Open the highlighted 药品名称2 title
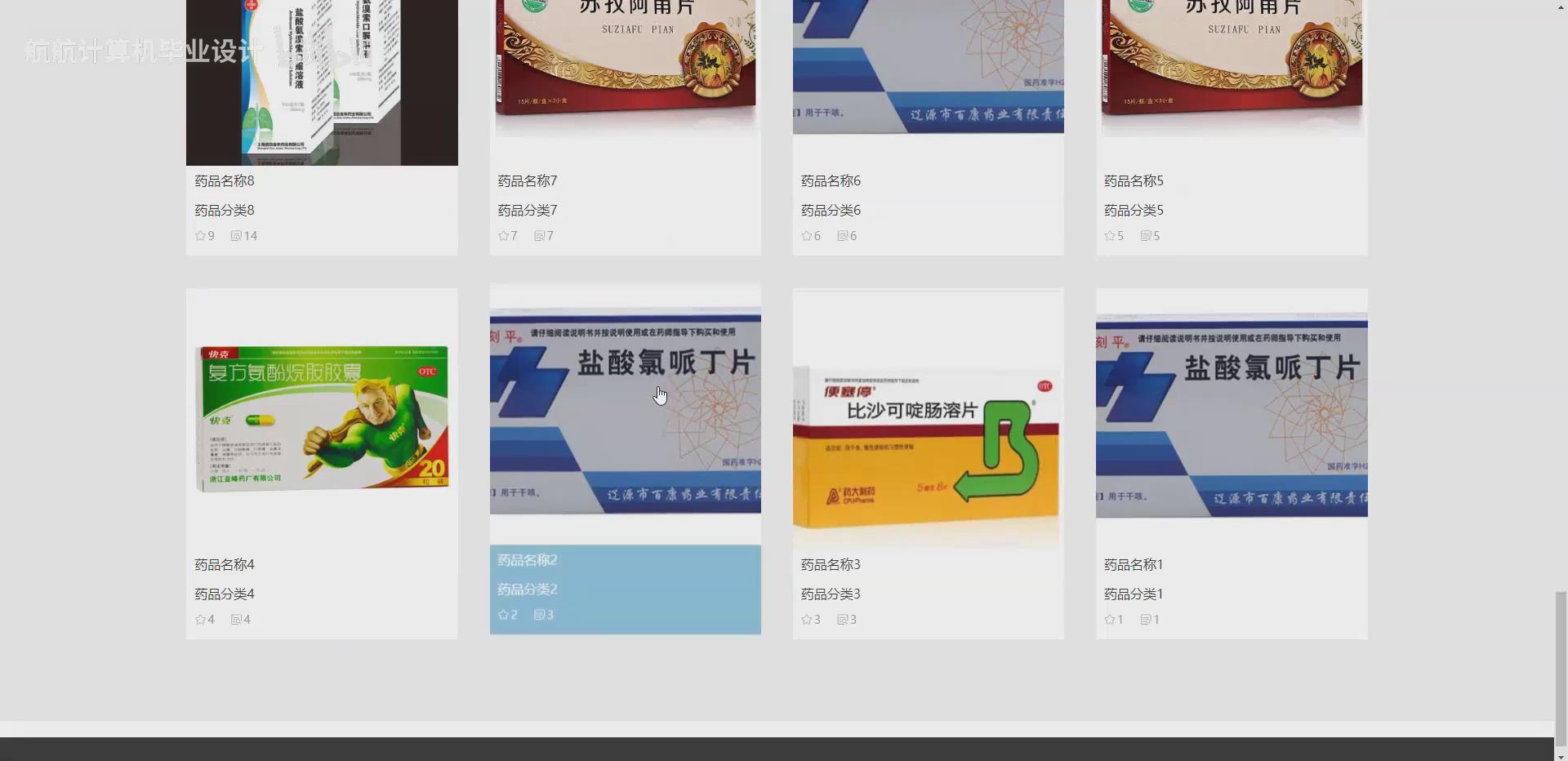Image resolution: width=1568 pixels, height=761 pixels. click(528, 560)
